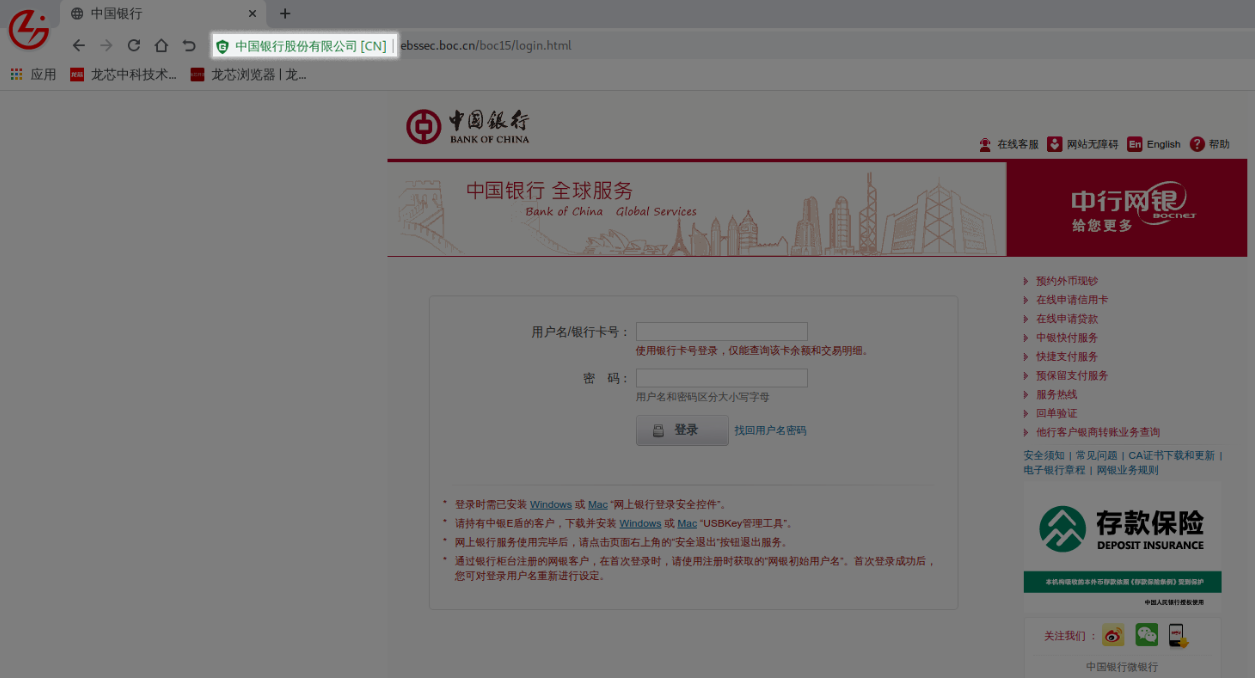Download Windows login security control
Image resolution: width=1255 pixels, height=678 pixels.
[551, 505]
